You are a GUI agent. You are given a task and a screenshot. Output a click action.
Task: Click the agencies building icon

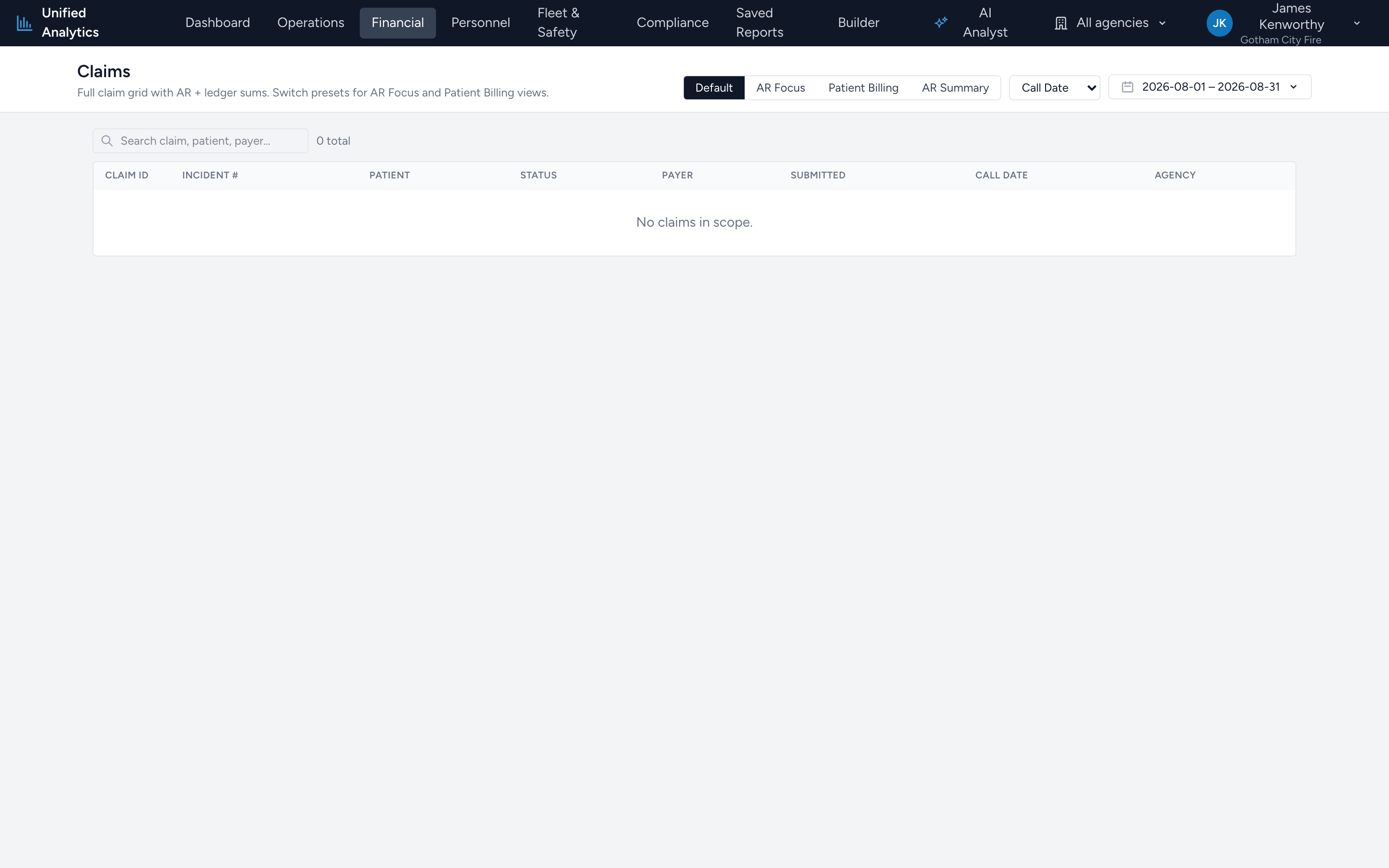coord(1061,23)
